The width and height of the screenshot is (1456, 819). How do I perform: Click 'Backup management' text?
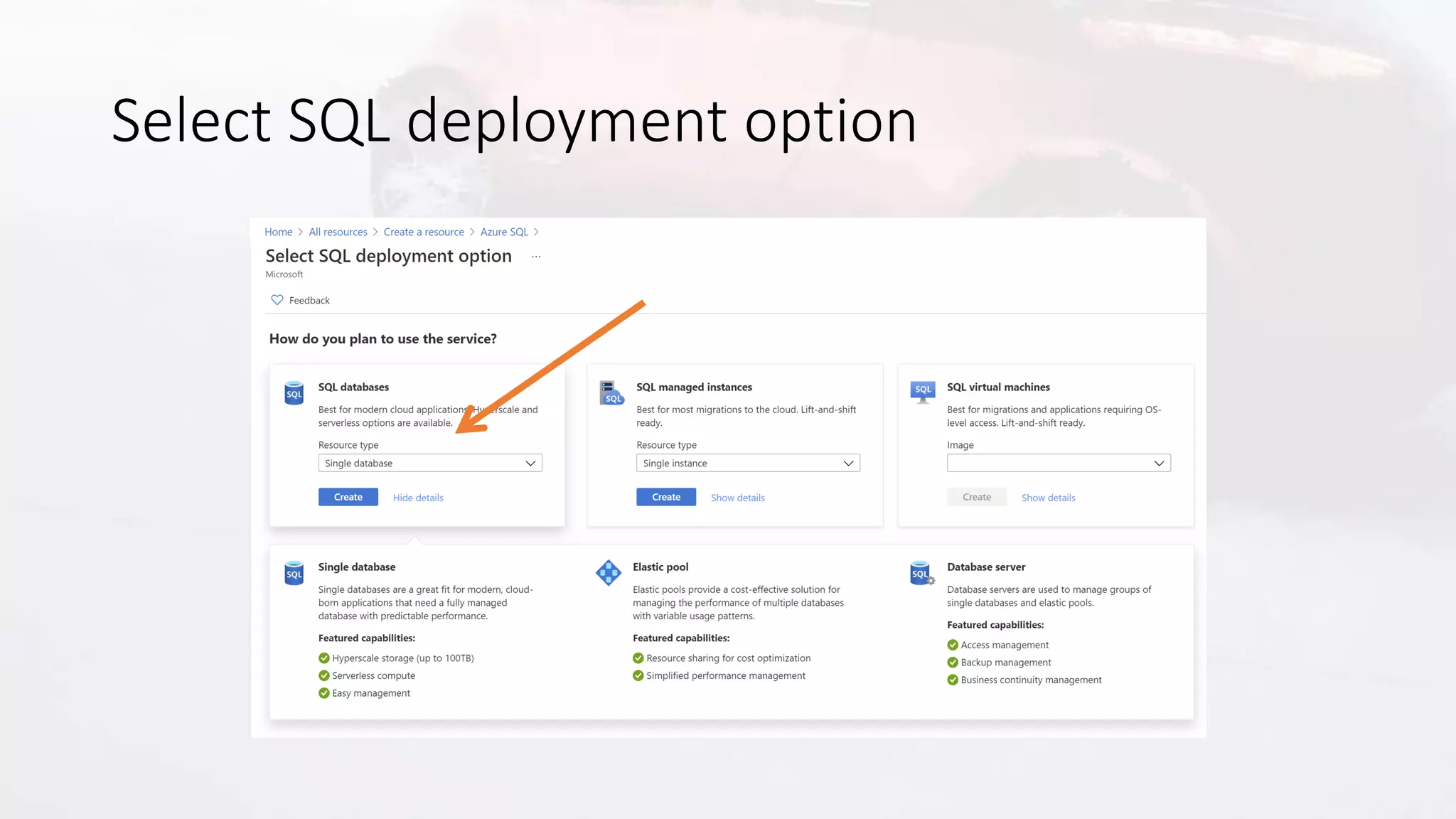[1006, 663]
